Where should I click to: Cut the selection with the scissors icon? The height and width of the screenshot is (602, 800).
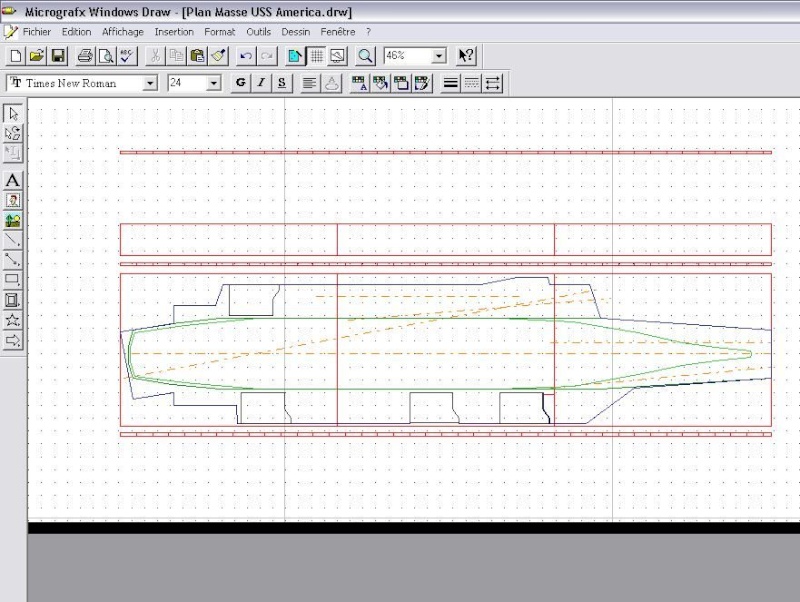pos(155,56)
